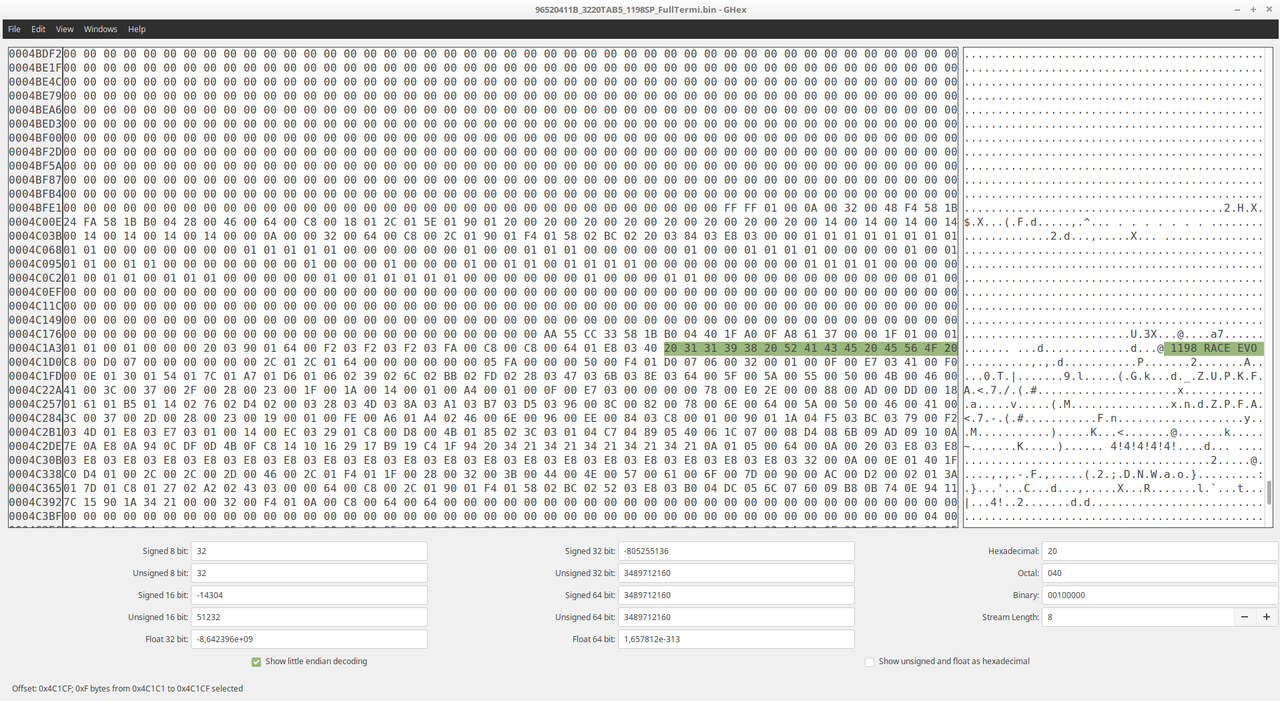
Task: Click the Hexadecimal value field
Action: point(1160,551)
